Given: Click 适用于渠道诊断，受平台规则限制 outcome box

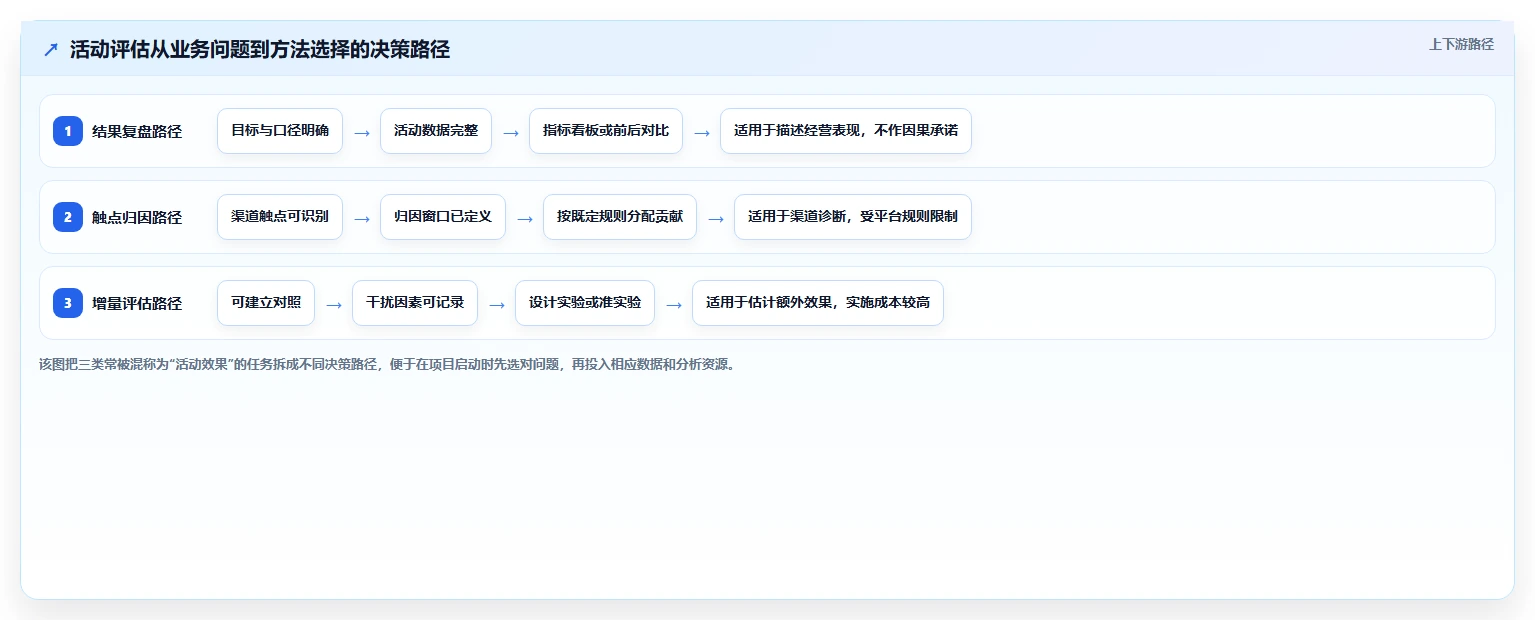Looking at the screenshot, I should [853, 217].
